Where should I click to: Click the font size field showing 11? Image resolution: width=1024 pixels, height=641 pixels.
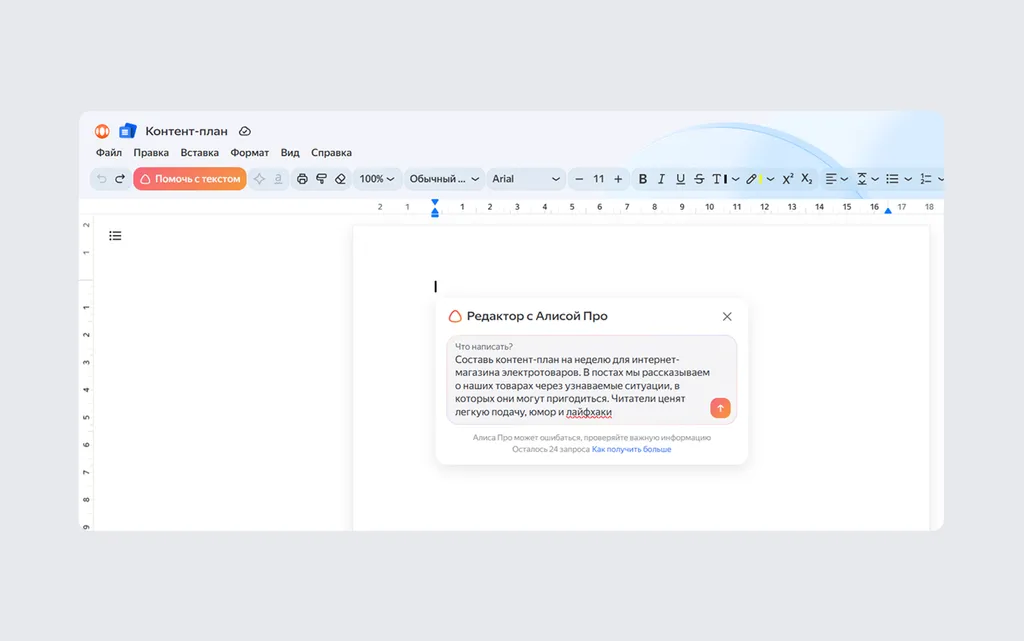[x=598, y=179]
